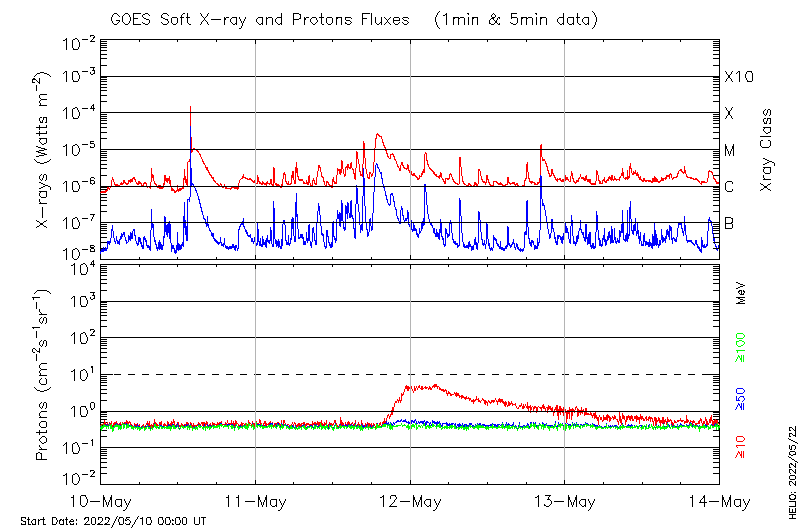Screen dimensions: 800x530
Task: Click the 10-May date tick label
Action: click(x=101, y=501)
